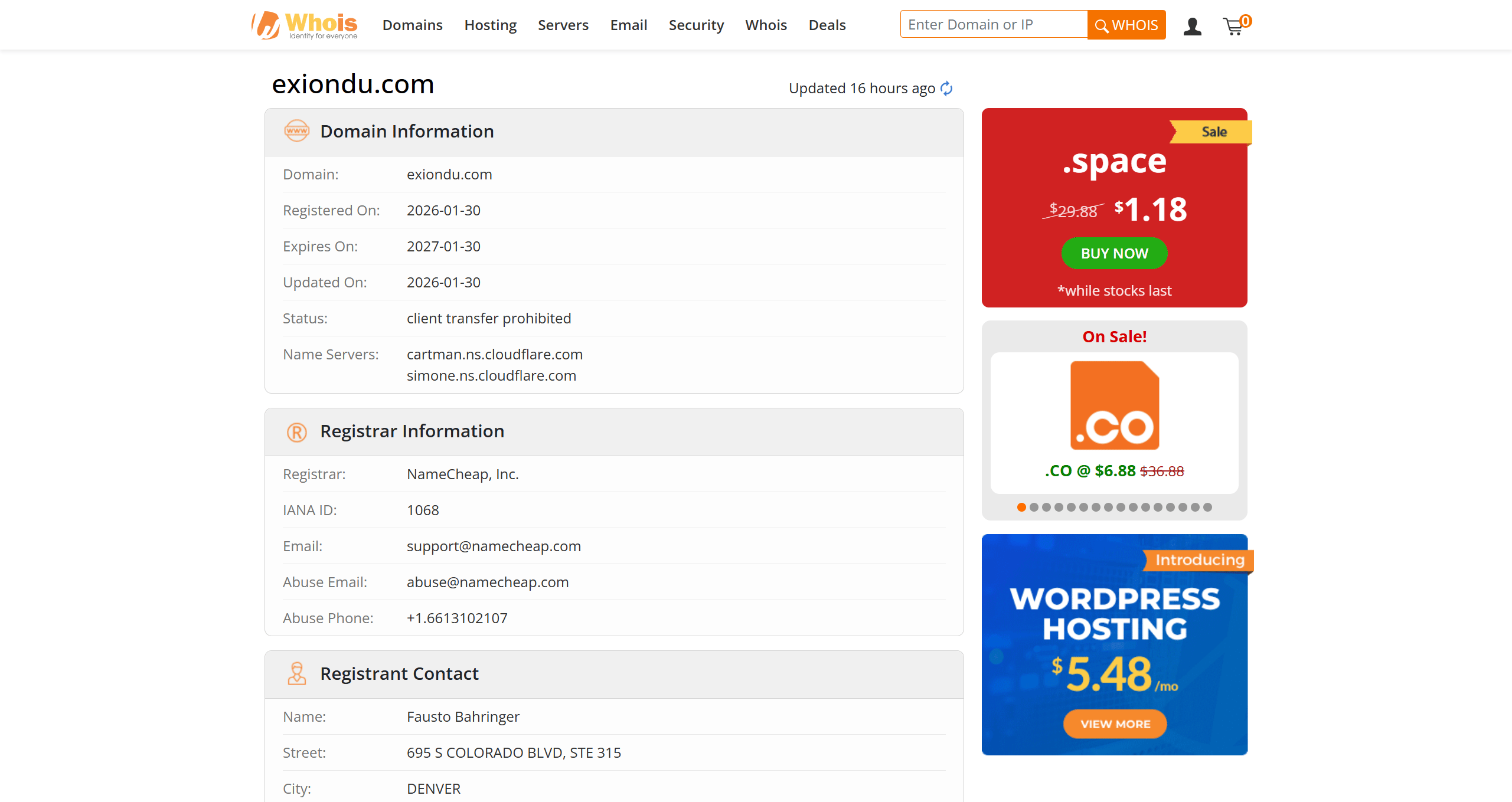The image size is (1512, 802).
Task: Click the WordPress Hosting $5.48 banner
Action: pos(1114,644)
